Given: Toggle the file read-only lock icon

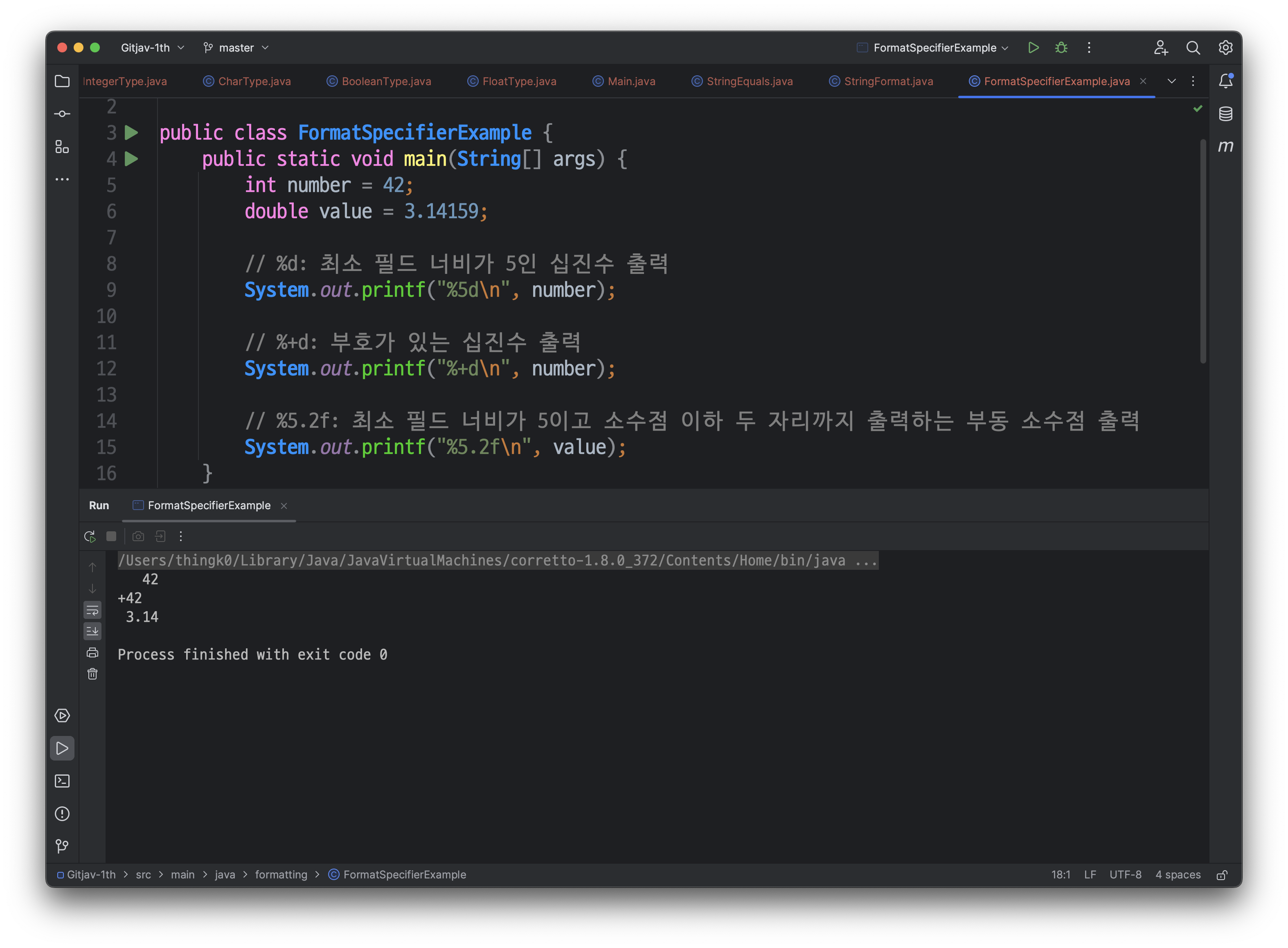Looking at the screenshot, I should 1222,875.
